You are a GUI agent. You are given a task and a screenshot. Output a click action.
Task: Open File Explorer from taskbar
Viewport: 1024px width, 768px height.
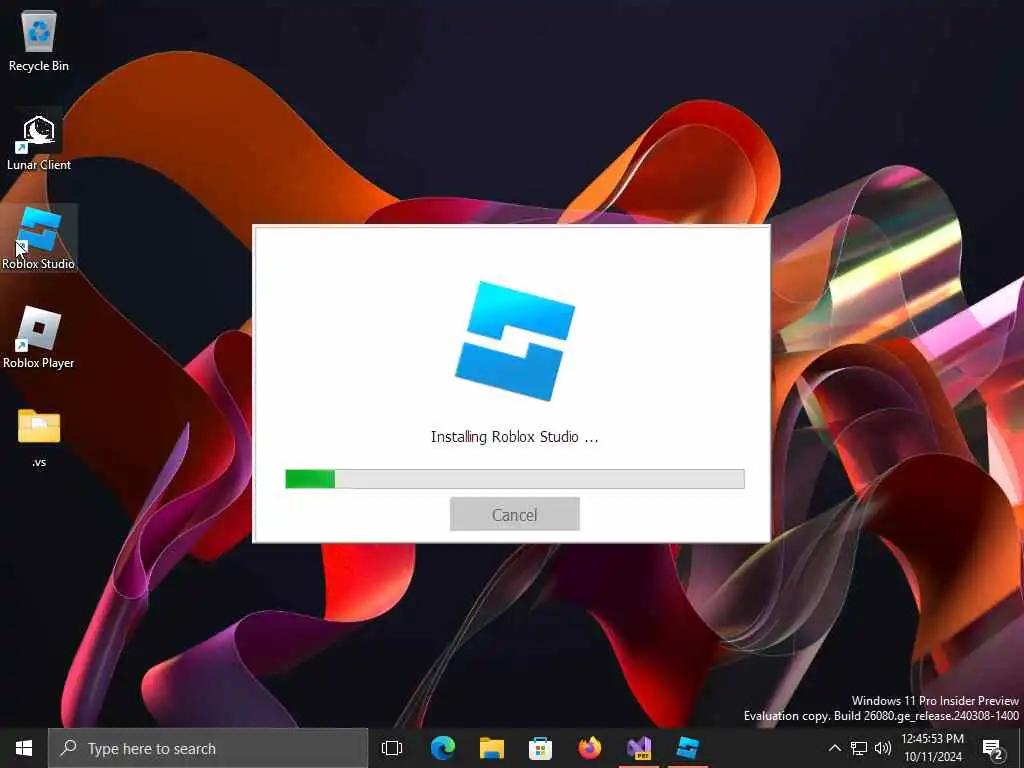tap(492, 748)
